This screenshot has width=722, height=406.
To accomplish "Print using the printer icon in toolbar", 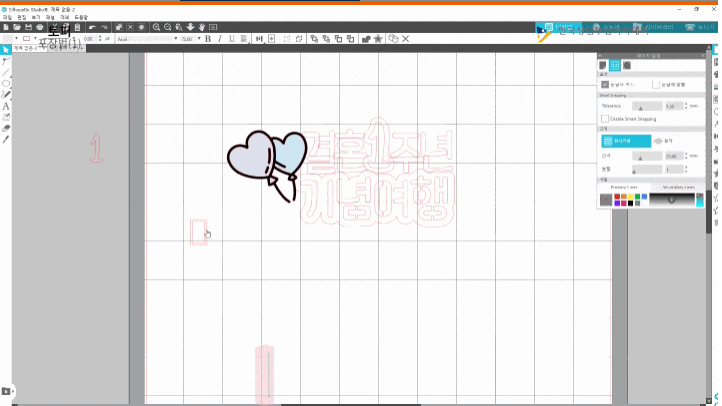I will tap(40, 27).
